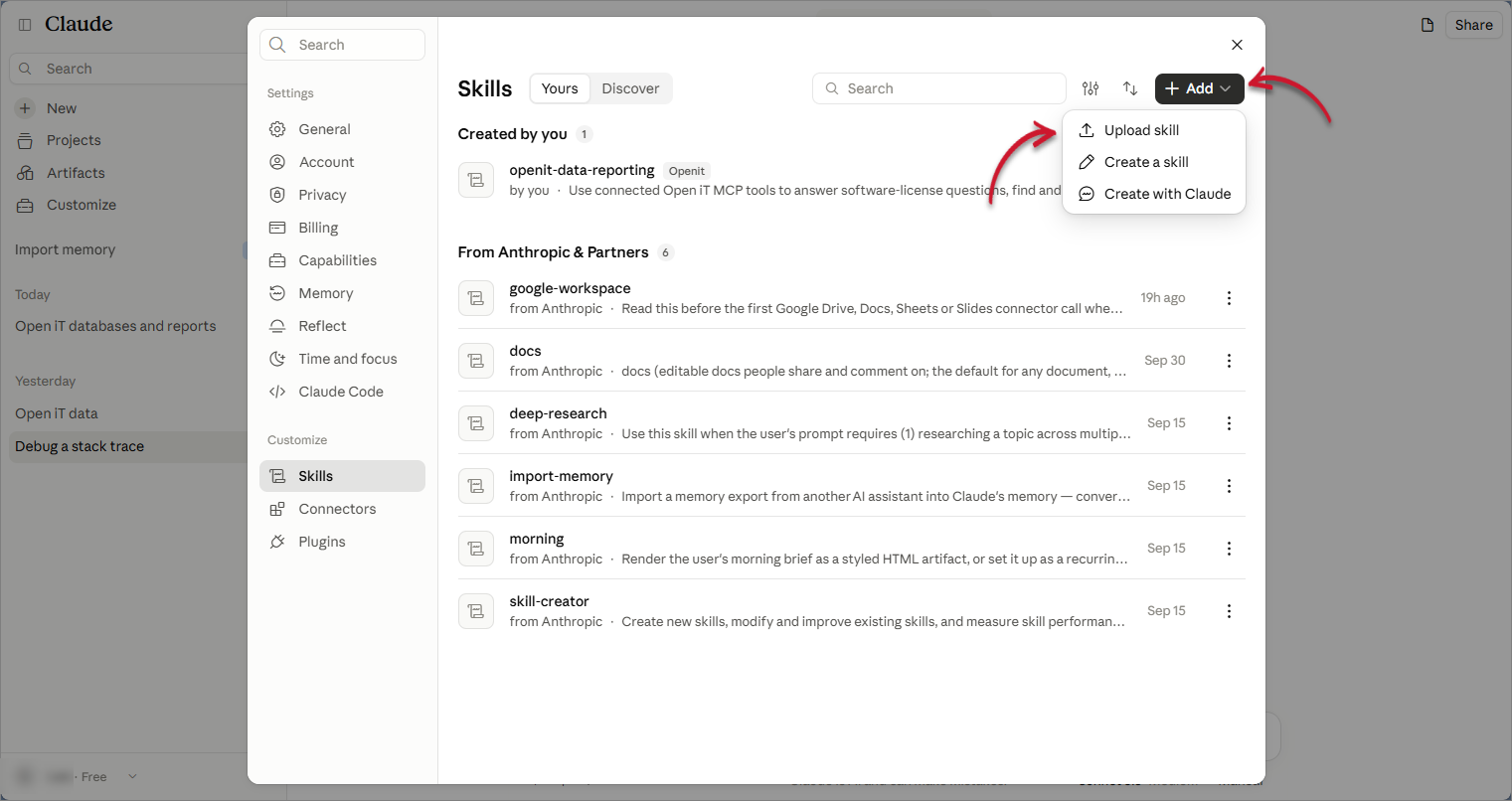Toggle the sidebar icon next to Claude
The width and height of the screenshot is (1512, 801).
click(x=25, y=24)
